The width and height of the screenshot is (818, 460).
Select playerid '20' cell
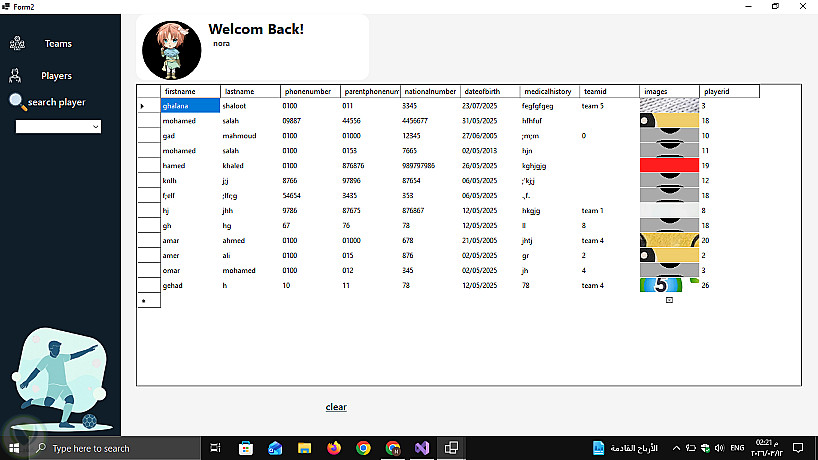click(729, 240)
